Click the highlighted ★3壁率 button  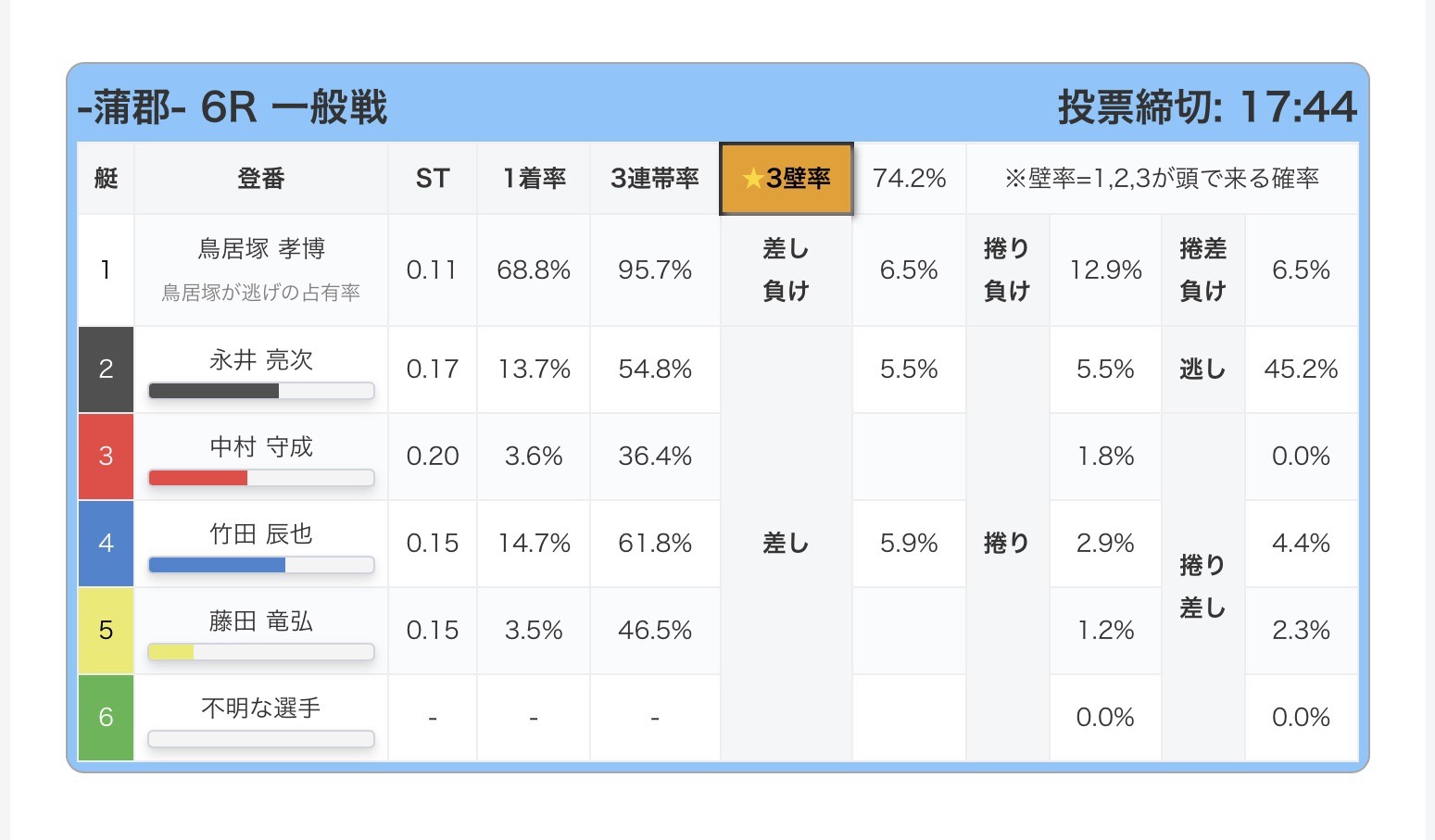(787, 179)
